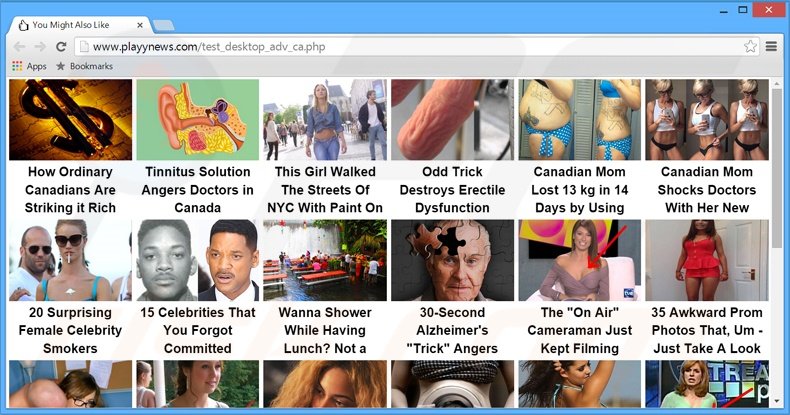Open 'Tinnitus Solution Angers Doctors in Canada'
This screenshot has width=790, height=415.
coord(198,190)
